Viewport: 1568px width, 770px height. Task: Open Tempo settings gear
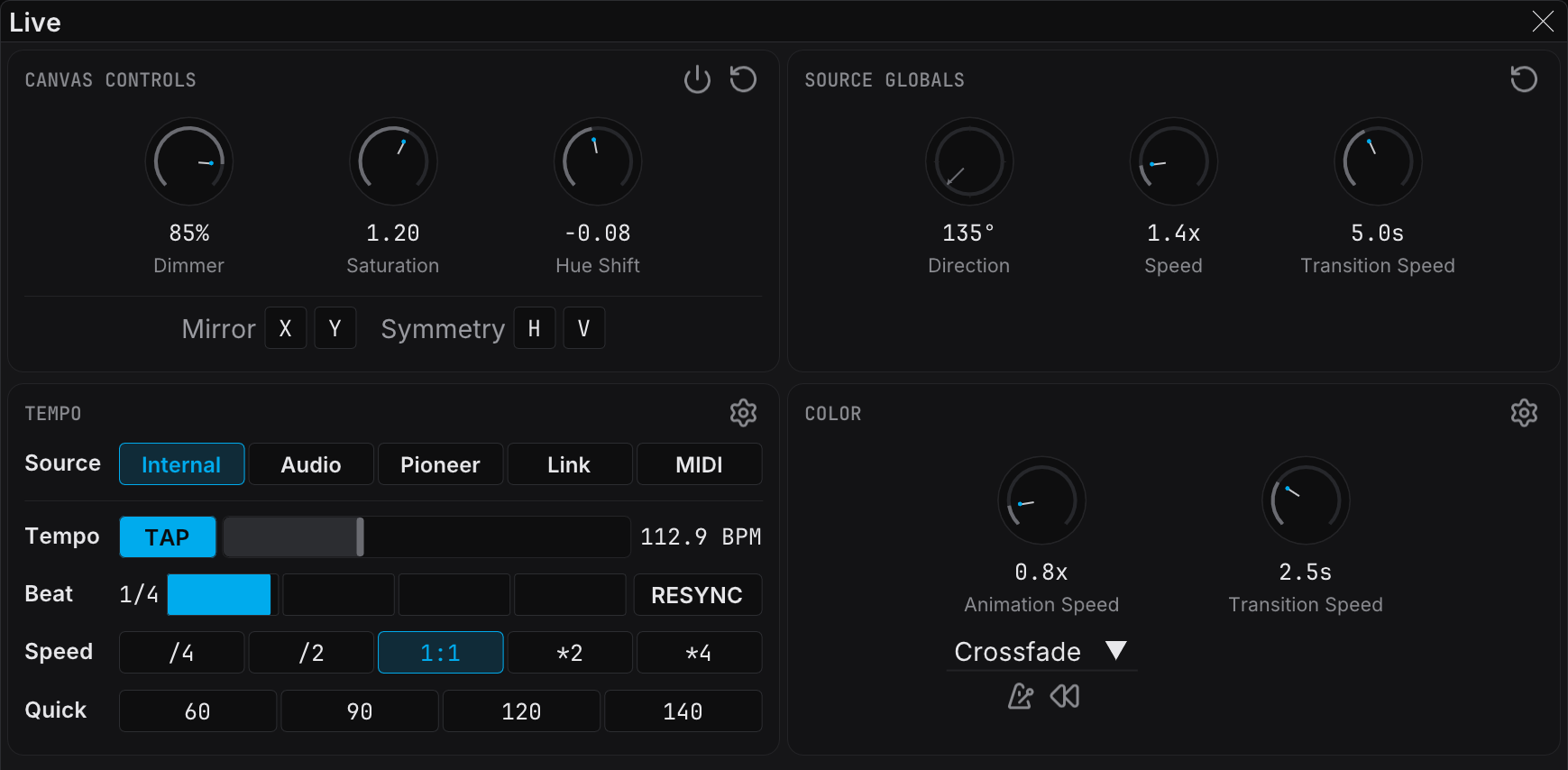(x=743, y=413)
